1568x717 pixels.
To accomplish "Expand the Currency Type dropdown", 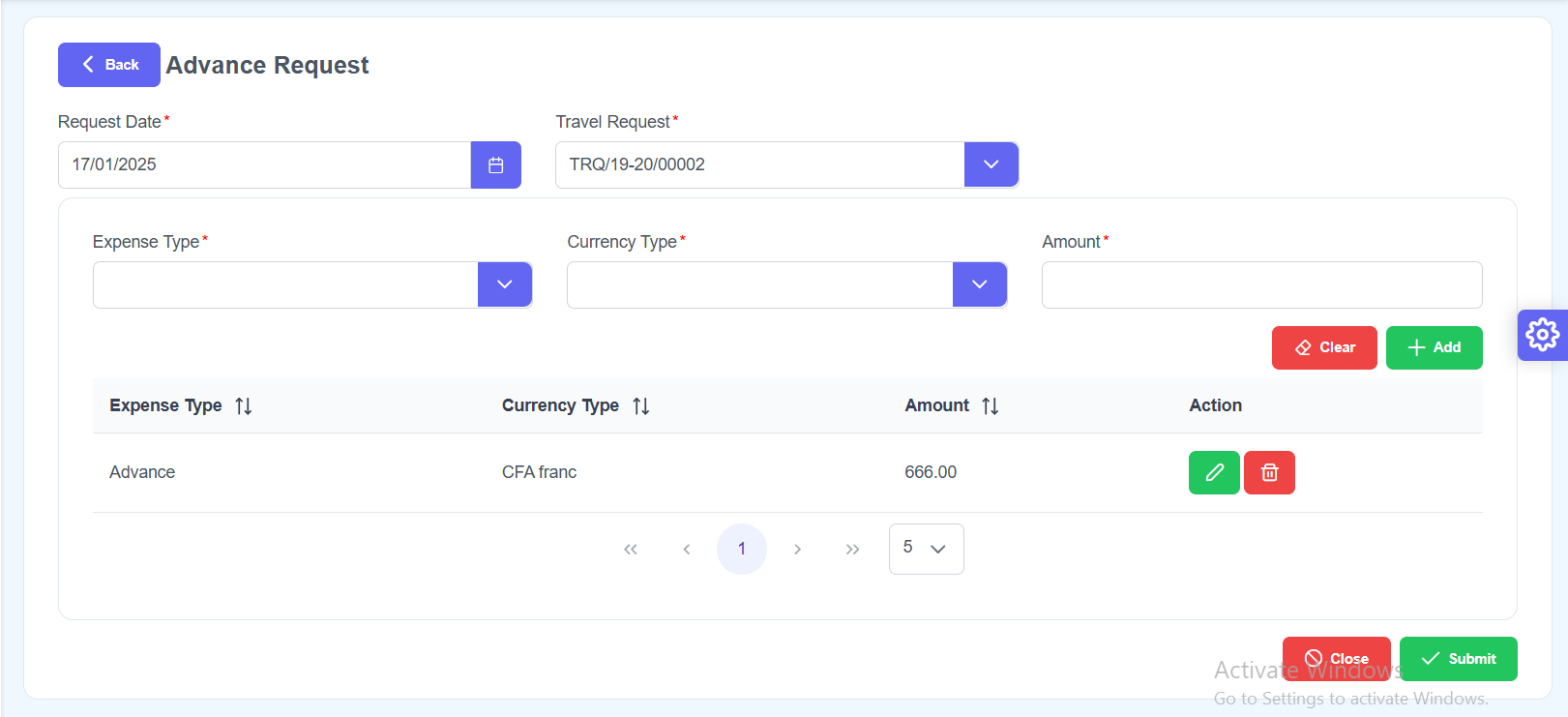I will (979, 284).
